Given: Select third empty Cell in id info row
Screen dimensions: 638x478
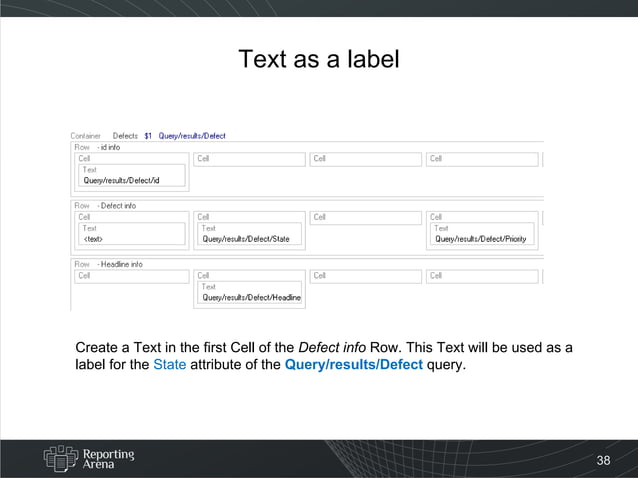Looking at the screenshot, I should tap(365, 159).
